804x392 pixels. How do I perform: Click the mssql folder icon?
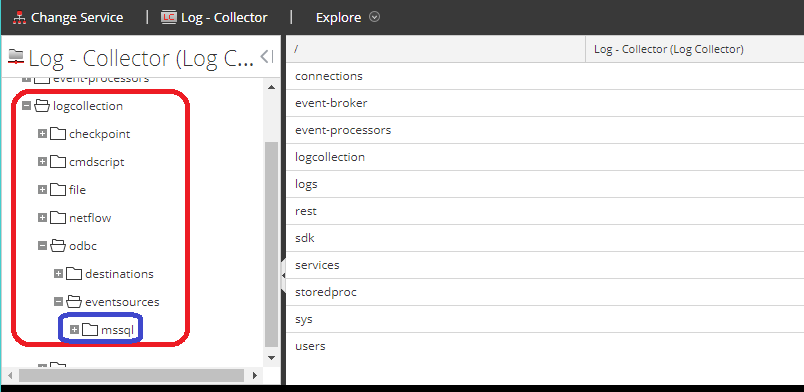click(90, 330)
